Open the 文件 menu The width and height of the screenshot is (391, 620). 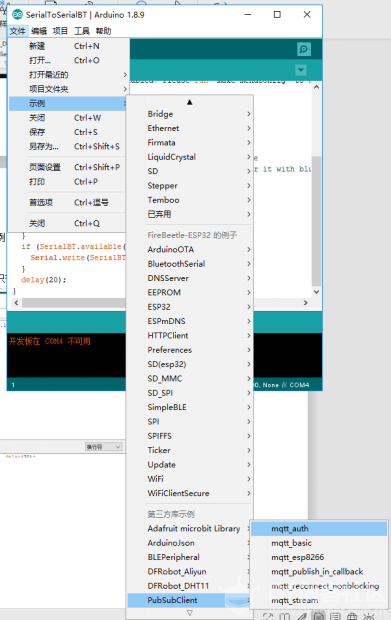(18, 31)
